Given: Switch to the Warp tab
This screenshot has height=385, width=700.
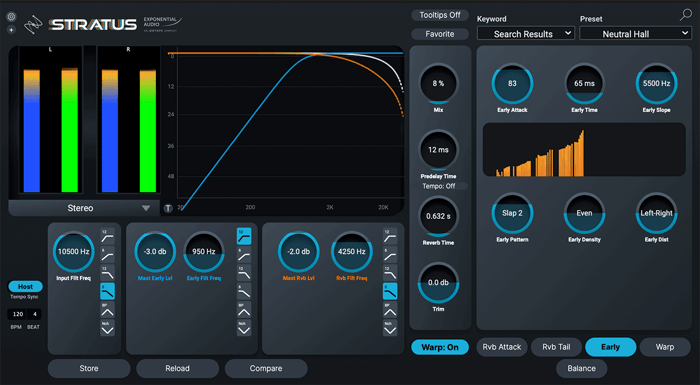Looking at the screenshot, I should [665, 347].
